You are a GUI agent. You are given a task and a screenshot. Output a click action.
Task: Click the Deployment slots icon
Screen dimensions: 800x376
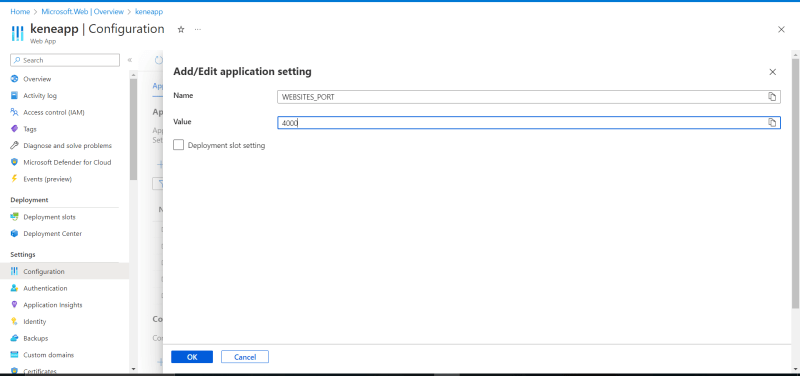click(x=14, y=217)
